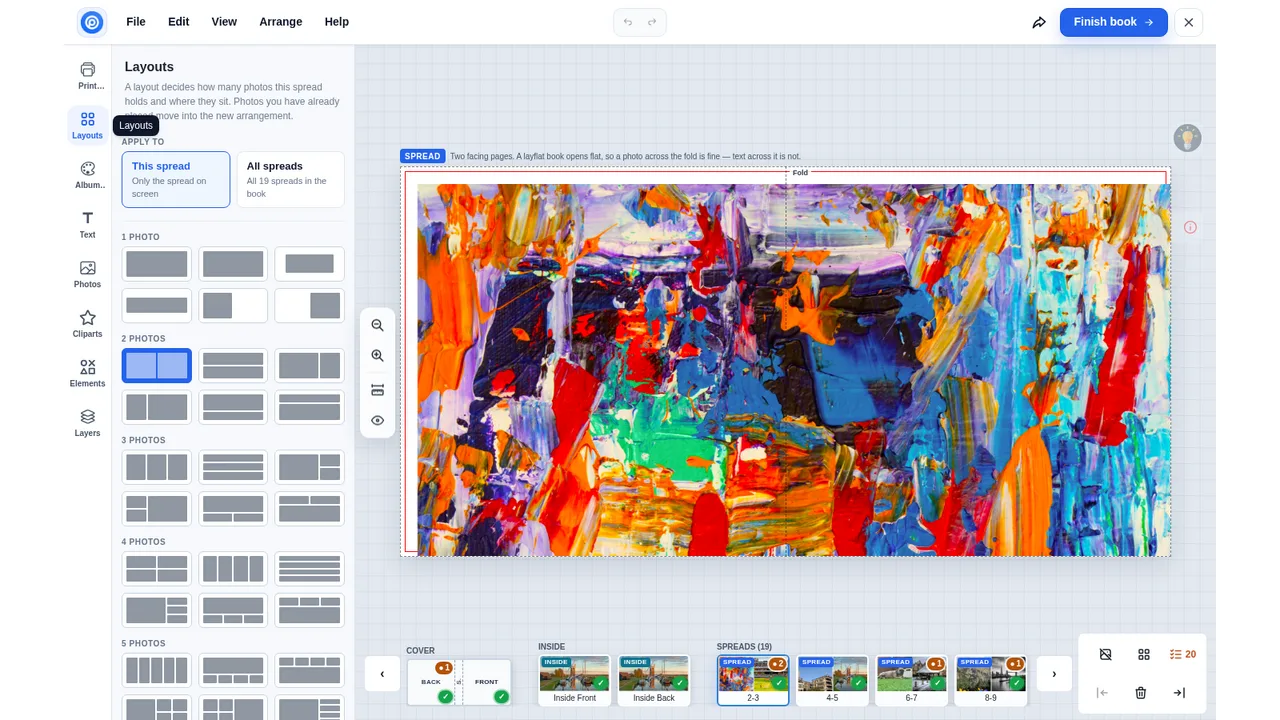Open the Albums panel in sidebar

[88, 175]
